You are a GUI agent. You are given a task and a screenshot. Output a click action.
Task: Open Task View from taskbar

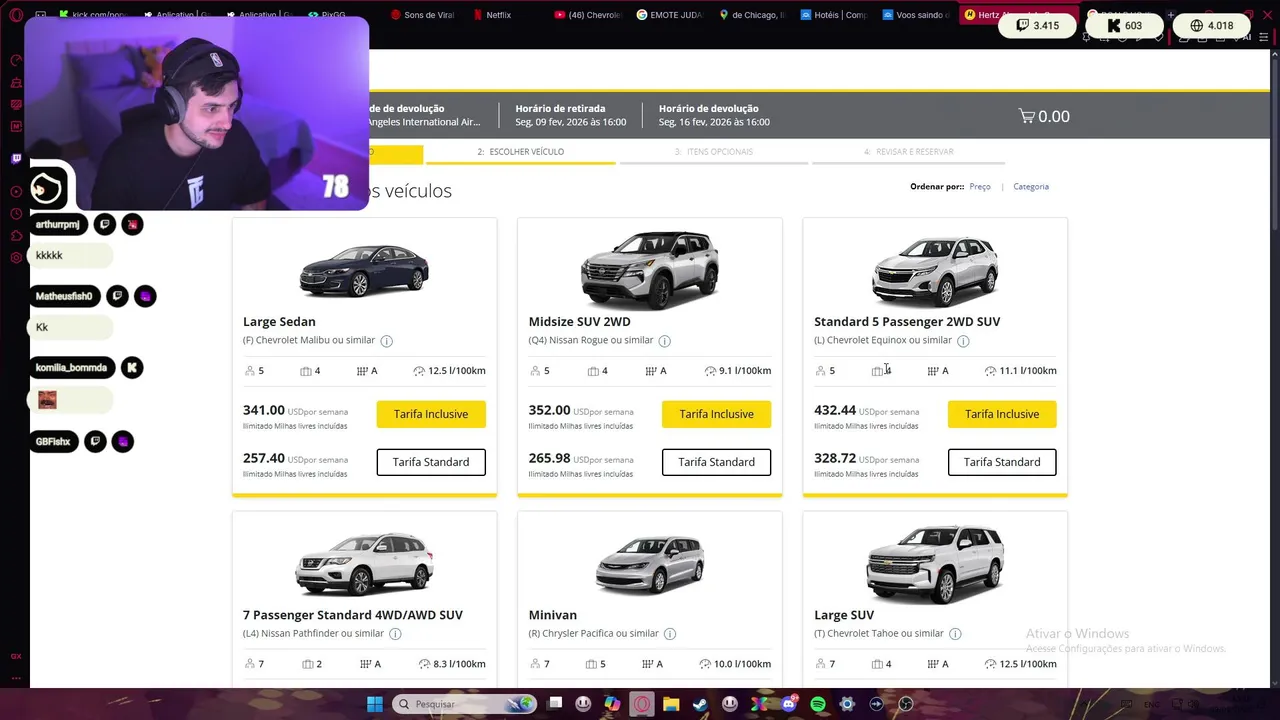[x=555, y=704]
